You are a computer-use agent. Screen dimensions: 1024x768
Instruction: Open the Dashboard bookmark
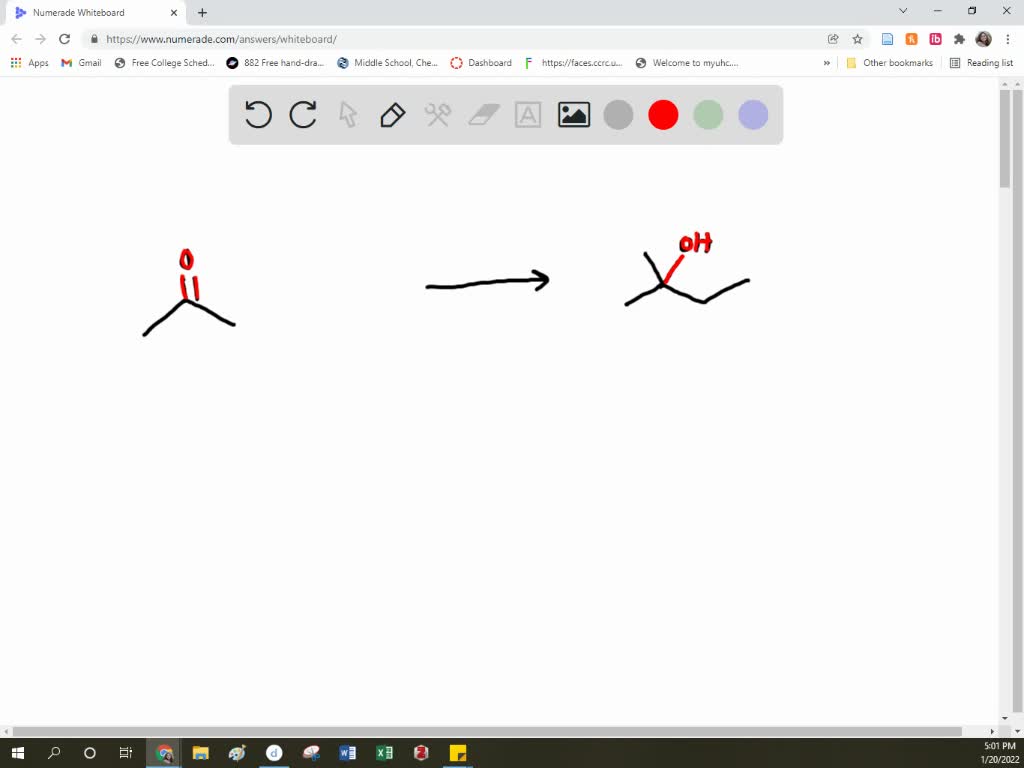481,62
